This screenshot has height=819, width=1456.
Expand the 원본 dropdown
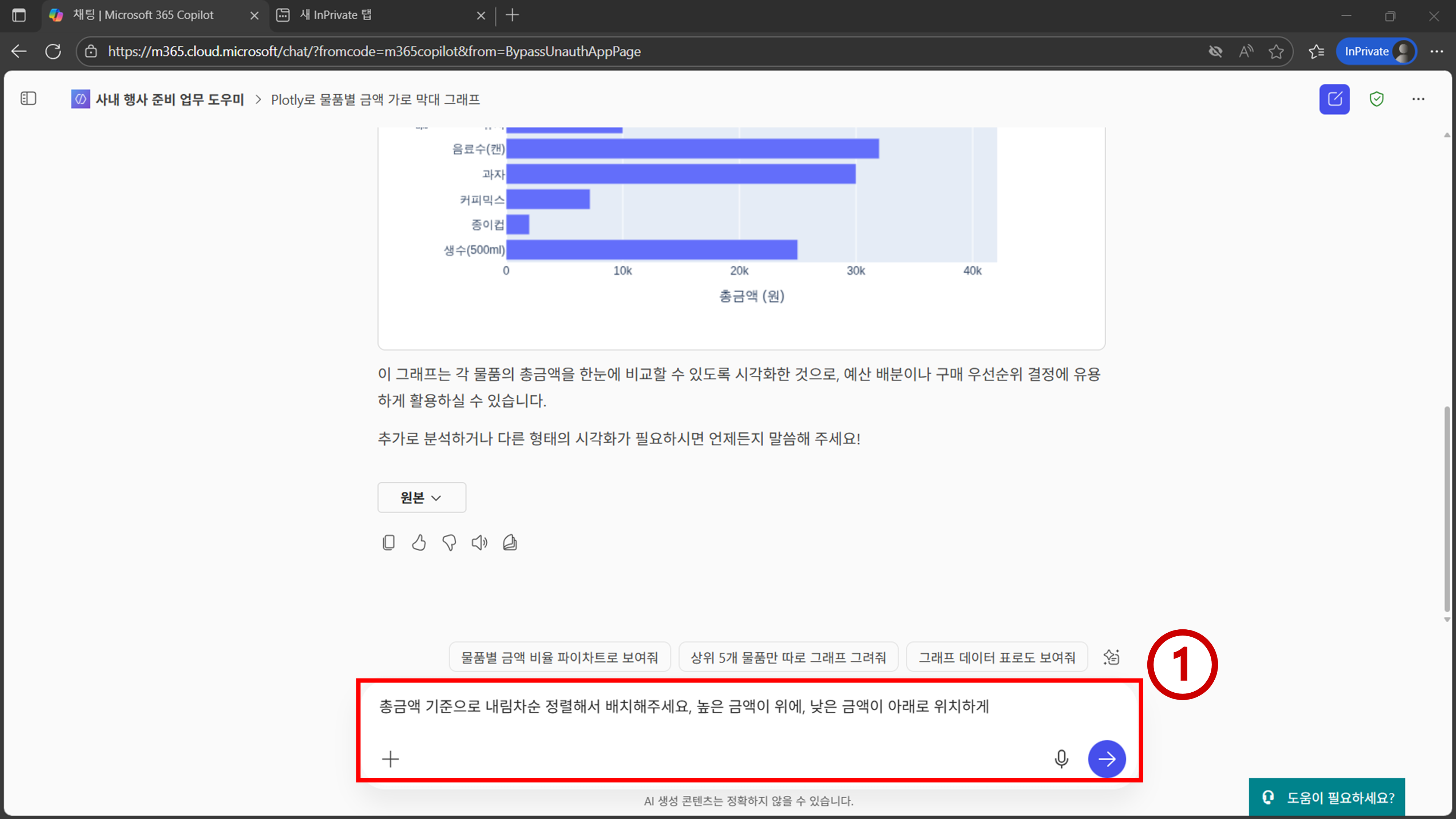[421, 497]
